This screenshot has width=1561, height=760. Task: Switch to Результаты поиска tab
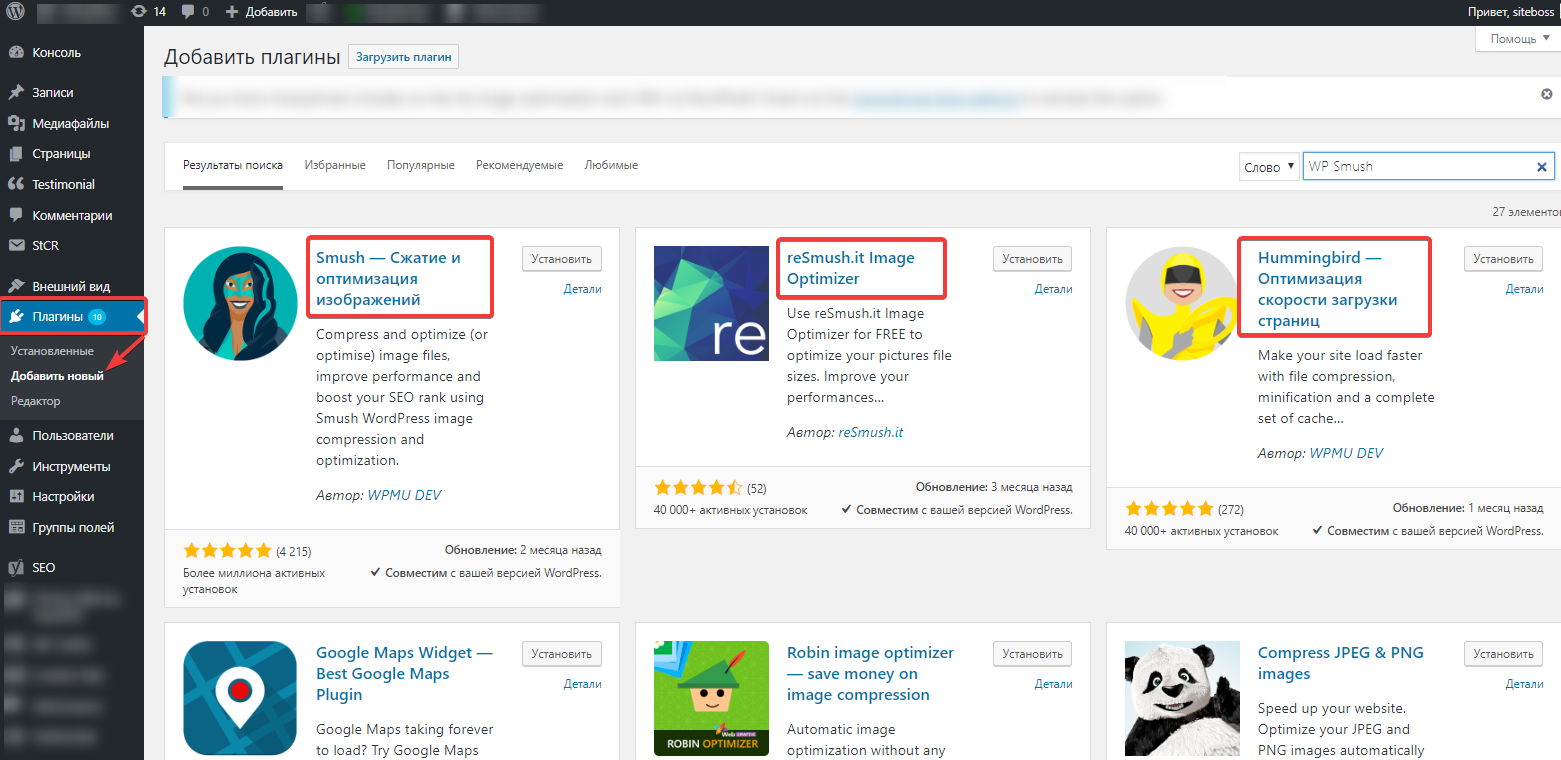(233, 165)
